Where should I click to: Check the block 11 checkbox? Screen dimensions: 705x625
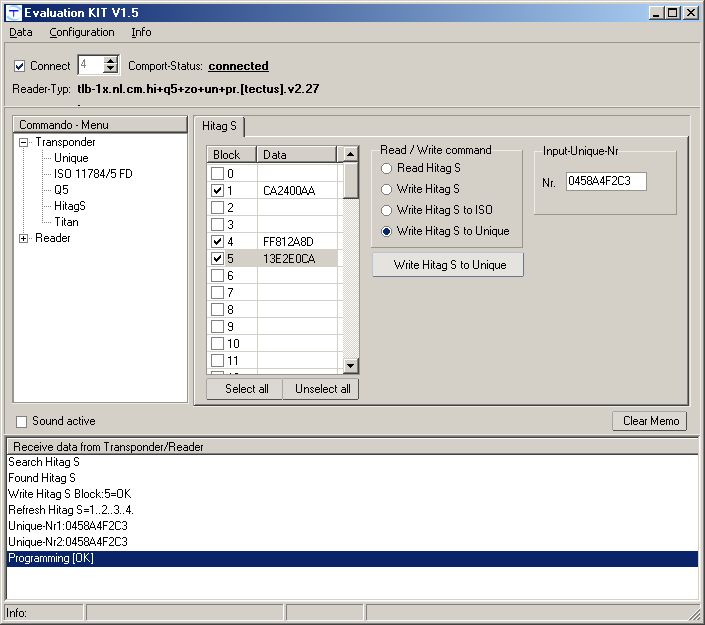click(x=217, y=361)
